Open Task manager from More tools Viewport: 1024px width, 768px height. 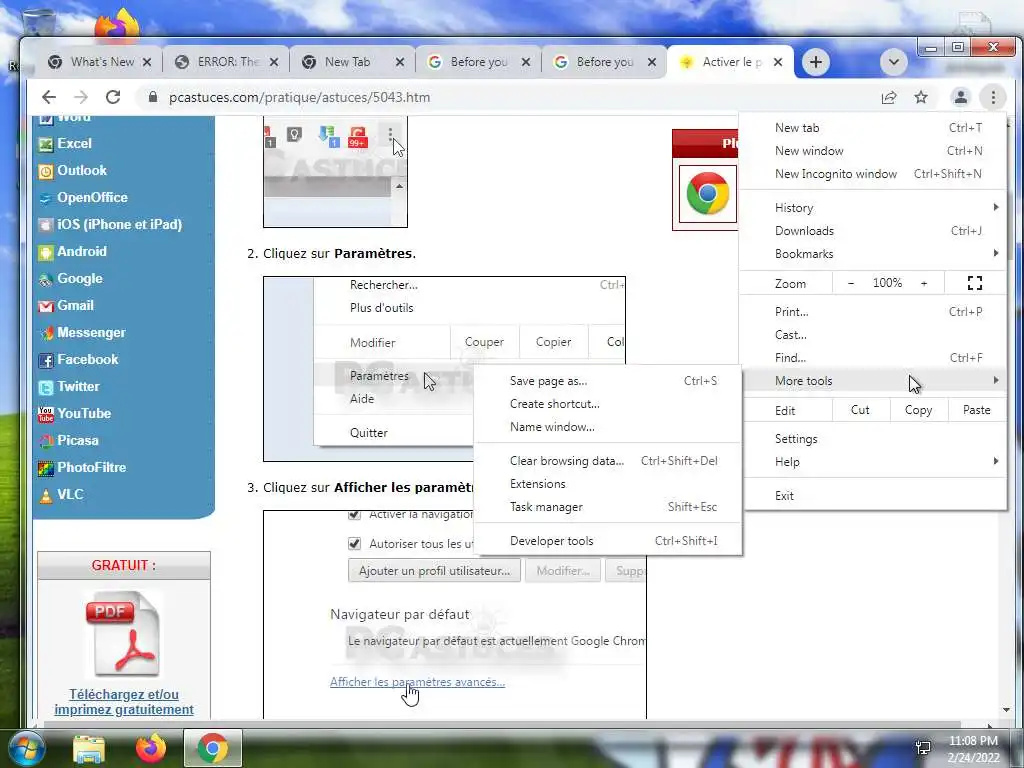click(x=608, y=507)
